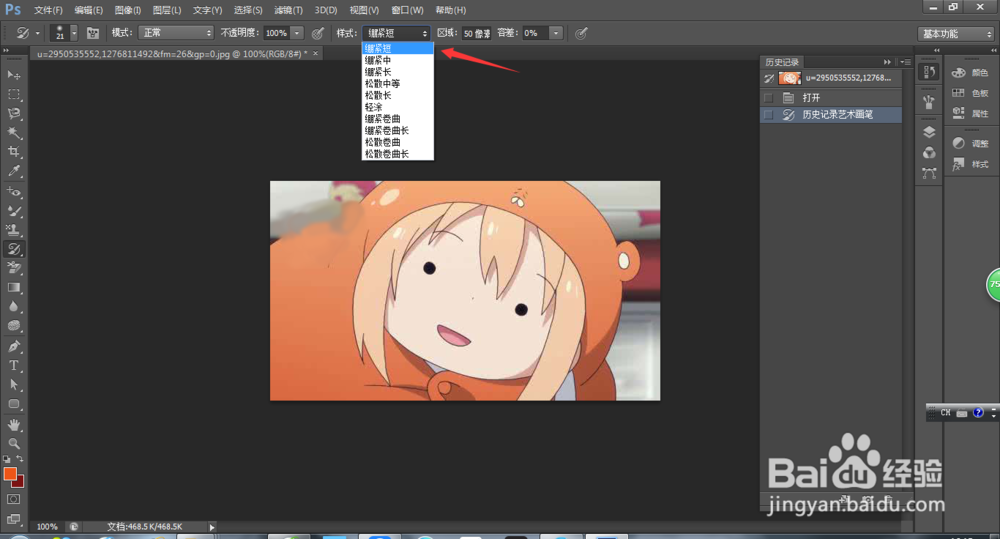Open the tool preset picker arrow

tap(37, 33)
